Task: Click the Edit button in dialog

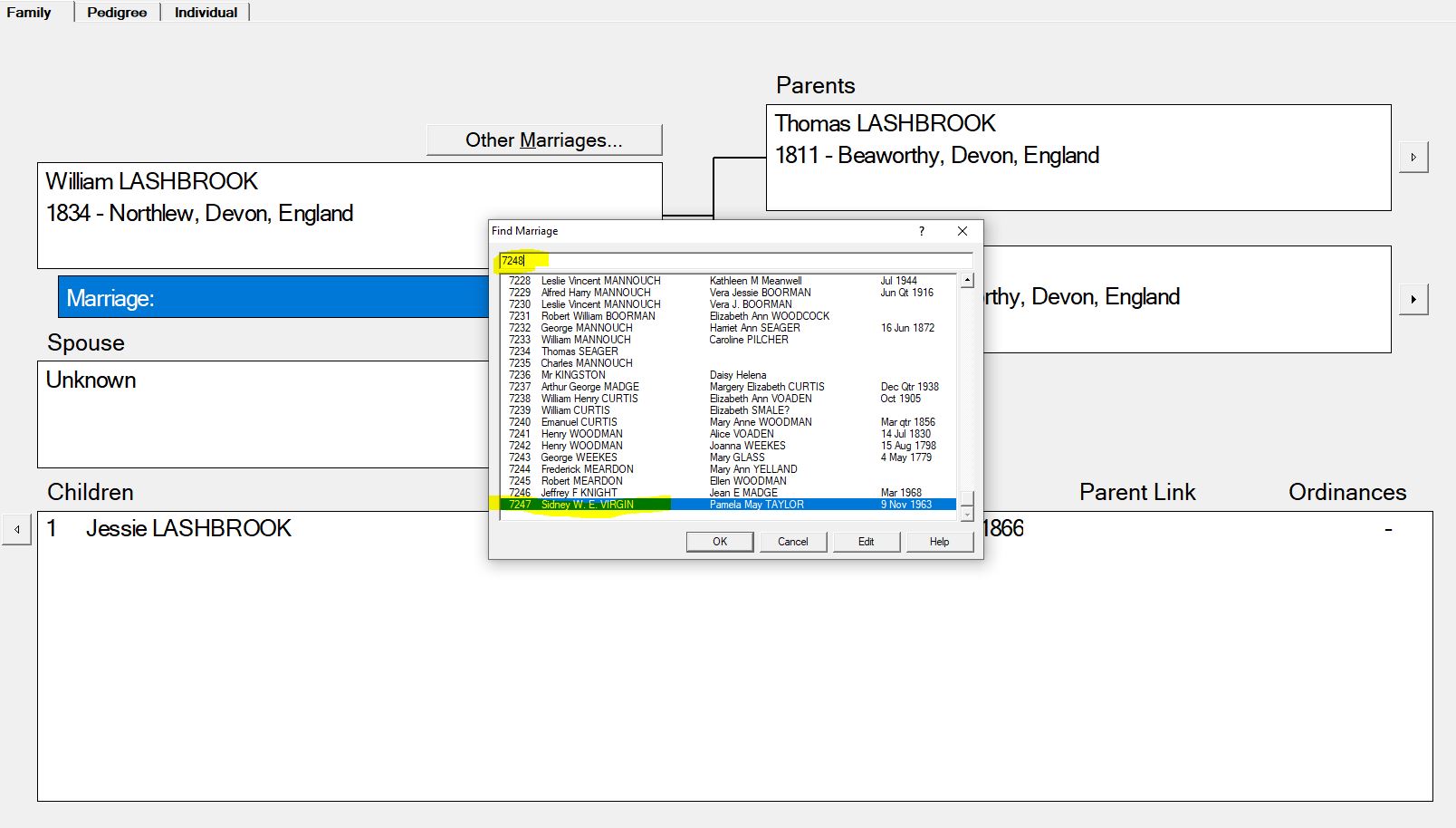Action: [867, 542]
